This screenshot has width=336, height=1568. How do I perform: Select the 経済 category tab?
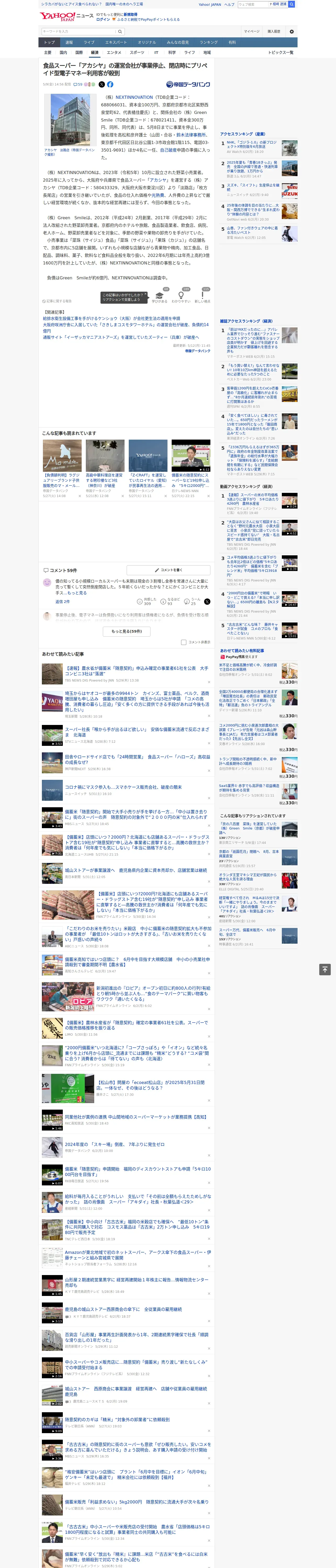coord(94,53)
